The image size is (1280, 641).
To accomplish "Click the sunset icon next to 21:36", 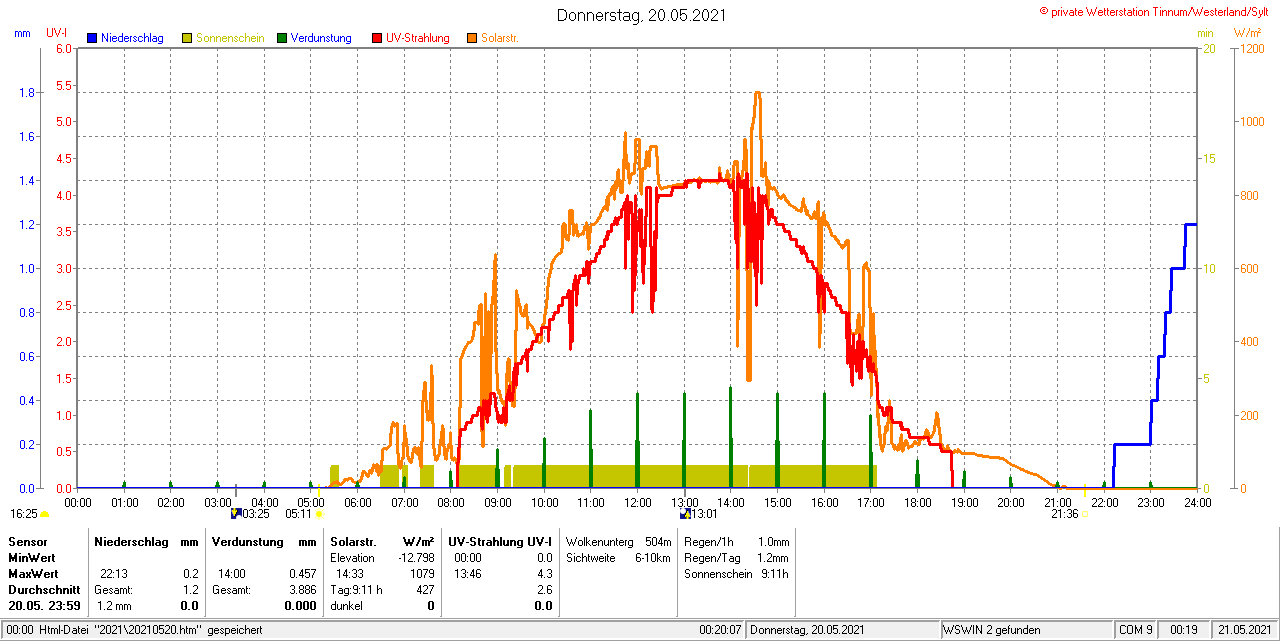I will click(x=1084, y=514).
